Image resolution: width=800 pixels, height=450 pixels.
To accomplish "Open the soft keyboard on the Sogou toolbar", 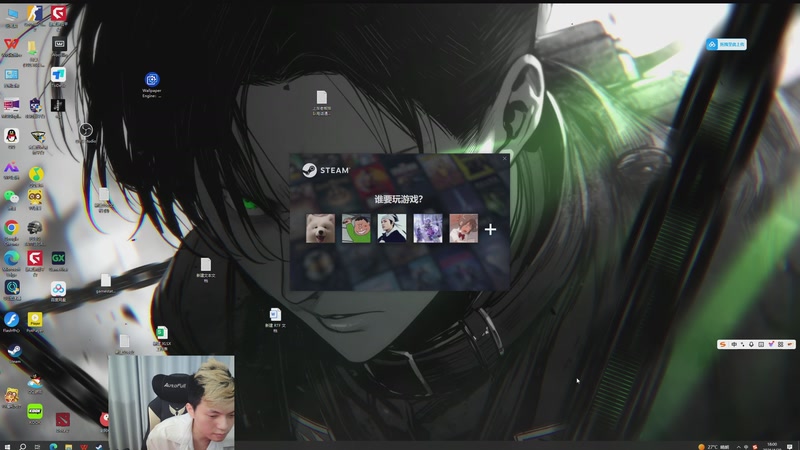I will click(761, 344).
